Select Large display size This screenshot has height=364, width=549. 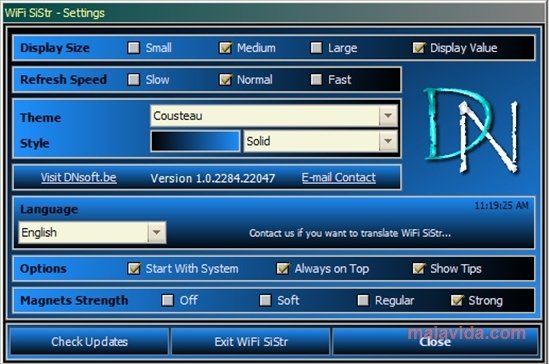316,48
